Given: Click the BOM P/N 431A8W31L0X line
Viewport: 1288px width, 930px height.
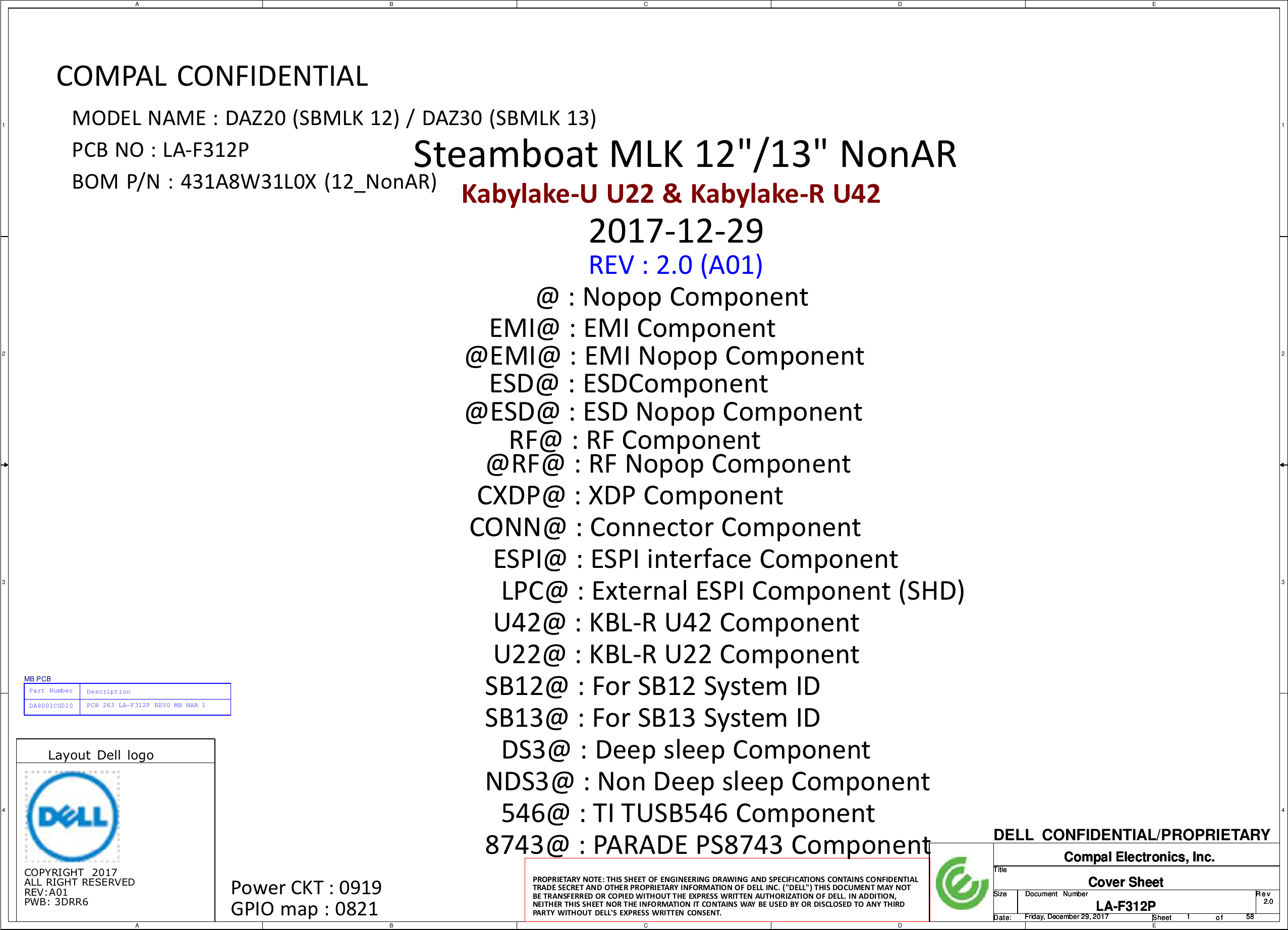Looking at the screenshot, I should tap(254, 182).
